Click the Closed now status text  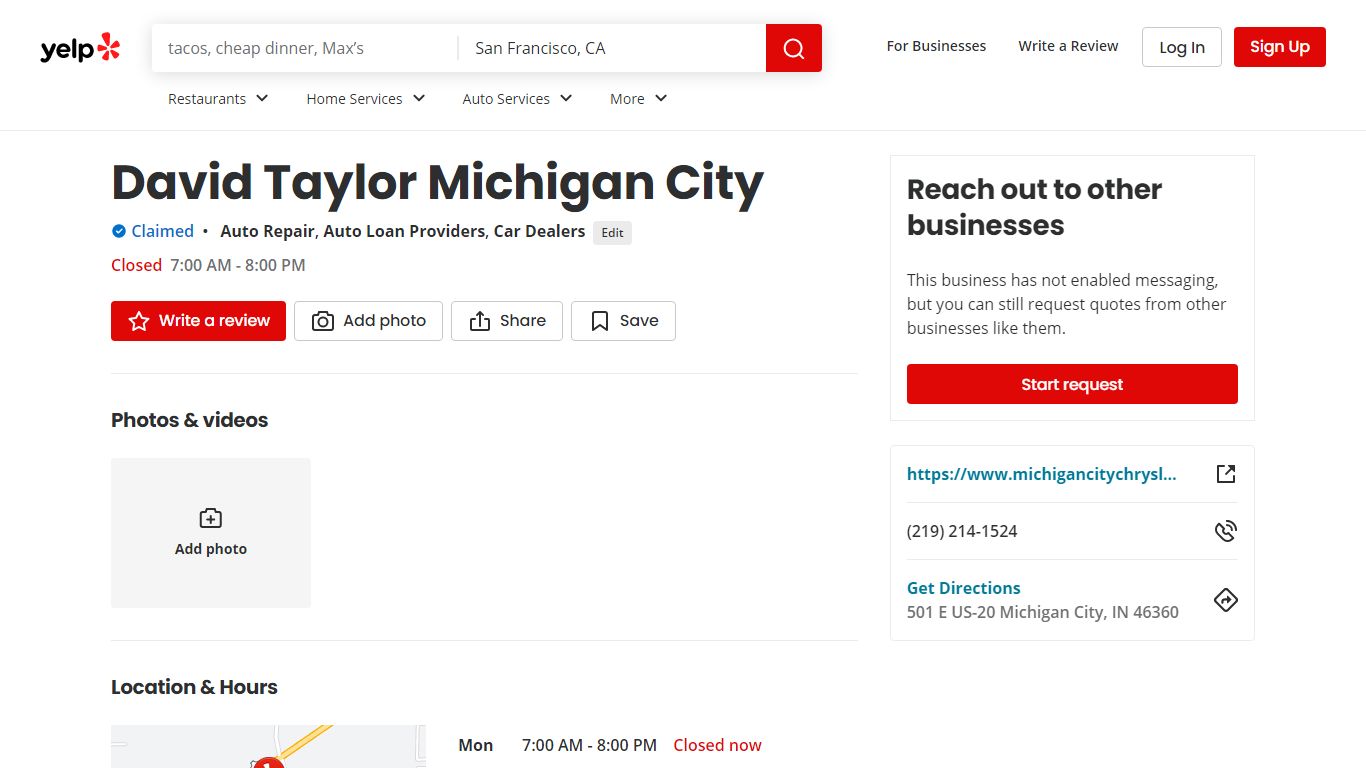tap(717, 745)
